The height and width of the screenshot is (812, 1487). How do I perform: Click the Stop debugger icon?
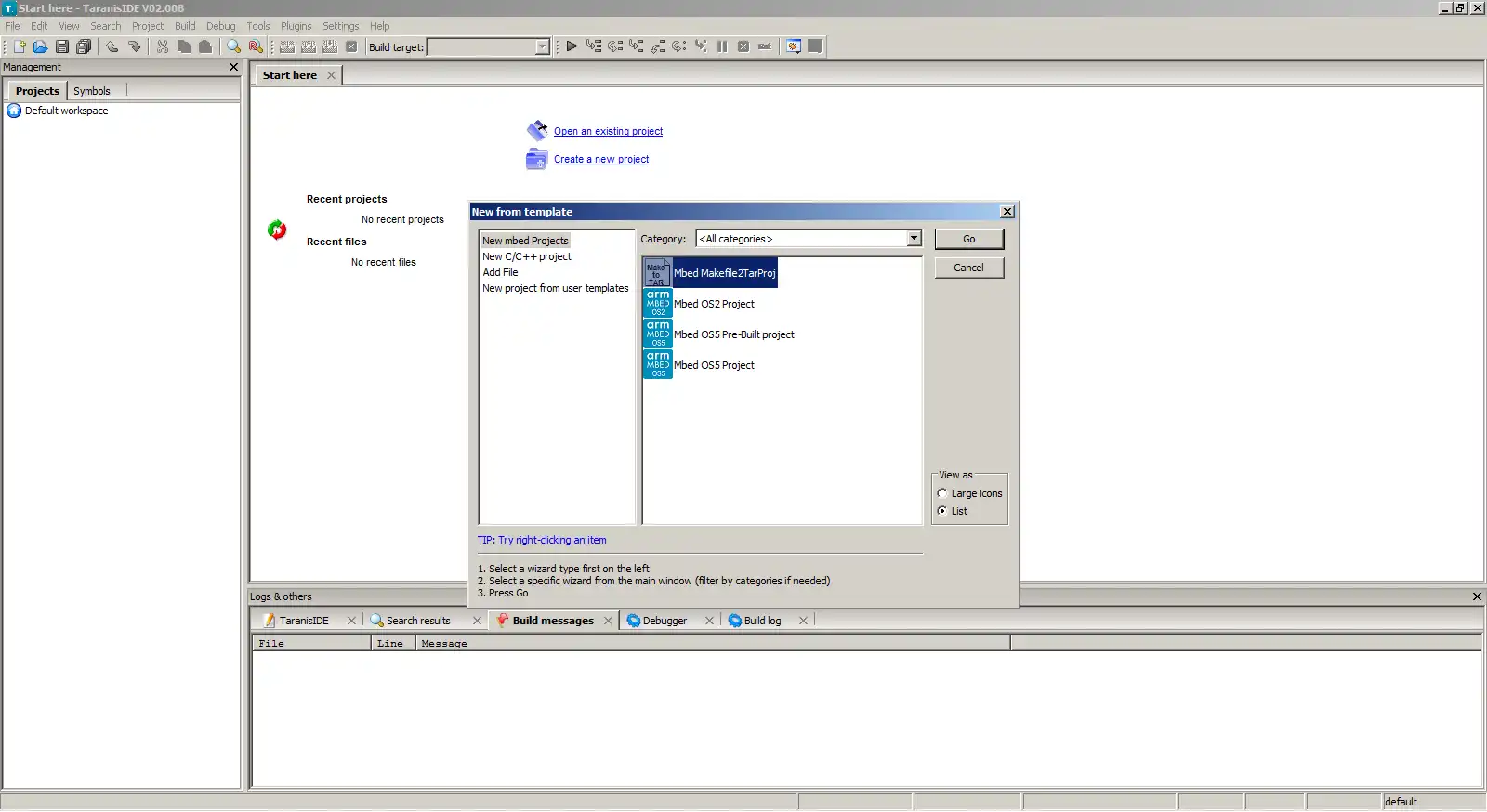[x=743, y=46]
